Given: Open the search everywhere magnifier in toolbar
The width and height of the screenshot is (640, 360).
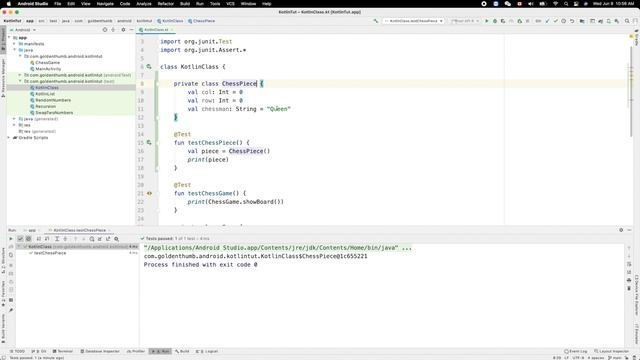Looking at the screenshot, I should click(627, 21).
